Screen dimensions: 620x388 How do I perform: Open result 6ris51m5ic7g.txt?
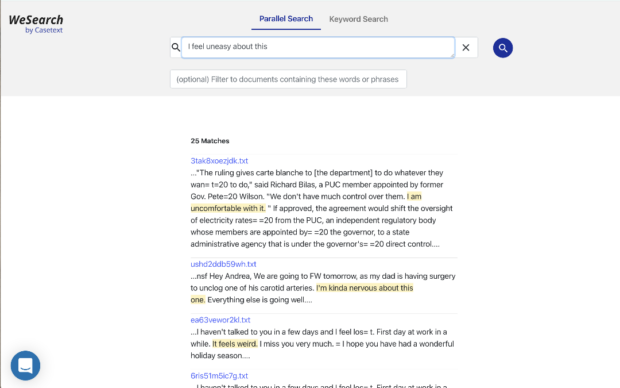click(219, 375)
